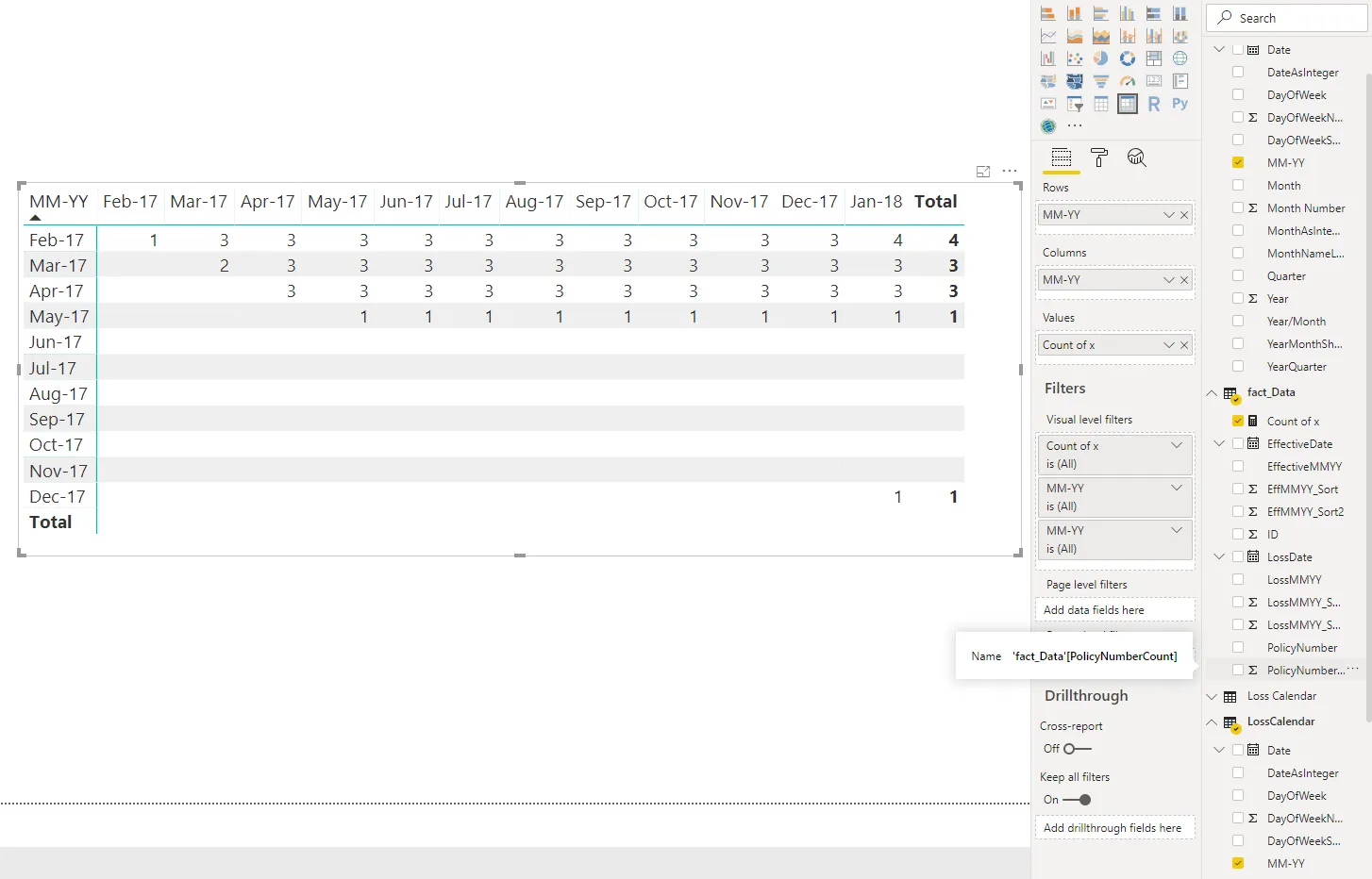The height and width of the screenshot is (879, 1372).
Task: Remove Count of x from Values
Action: [x=1184, y=345]
